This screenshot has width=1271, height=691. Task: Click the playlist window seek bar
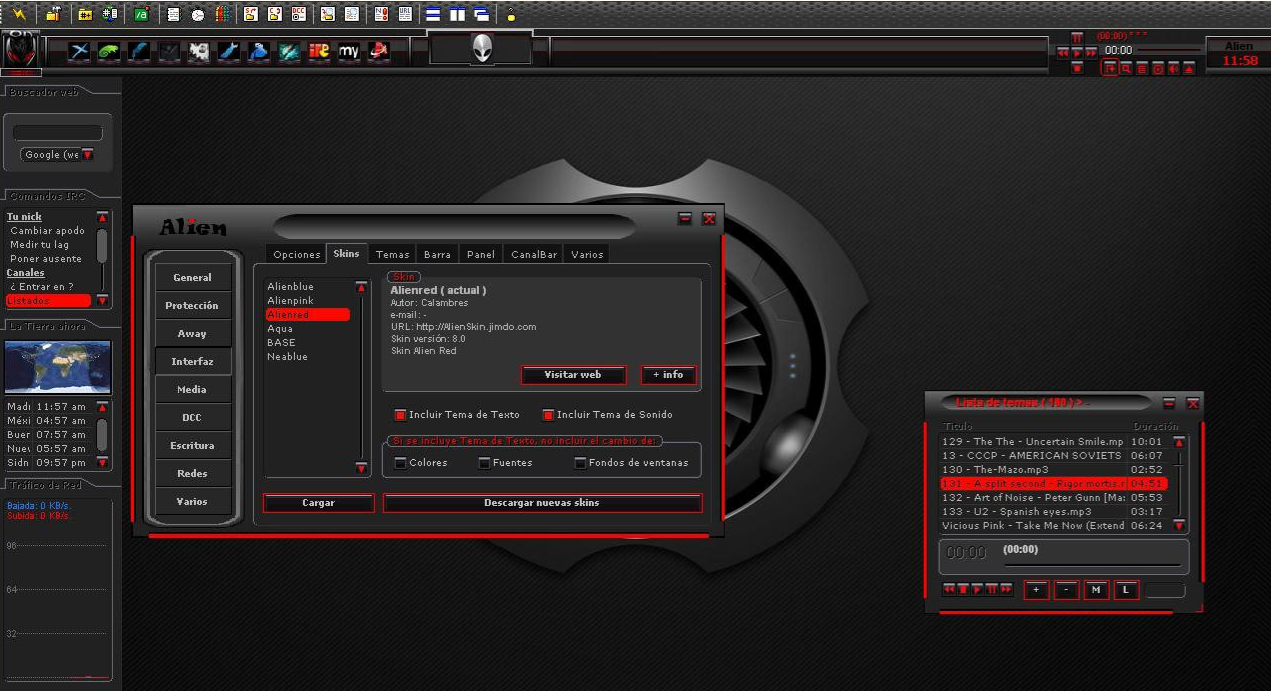(x=1093, y=565)
